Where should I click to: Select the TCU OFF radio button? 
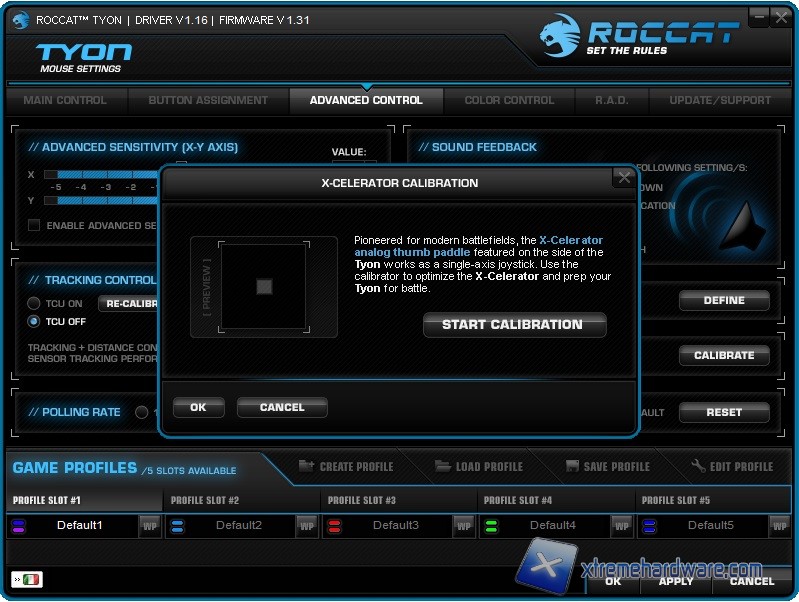pyautogui.click(x=34, y=322)
